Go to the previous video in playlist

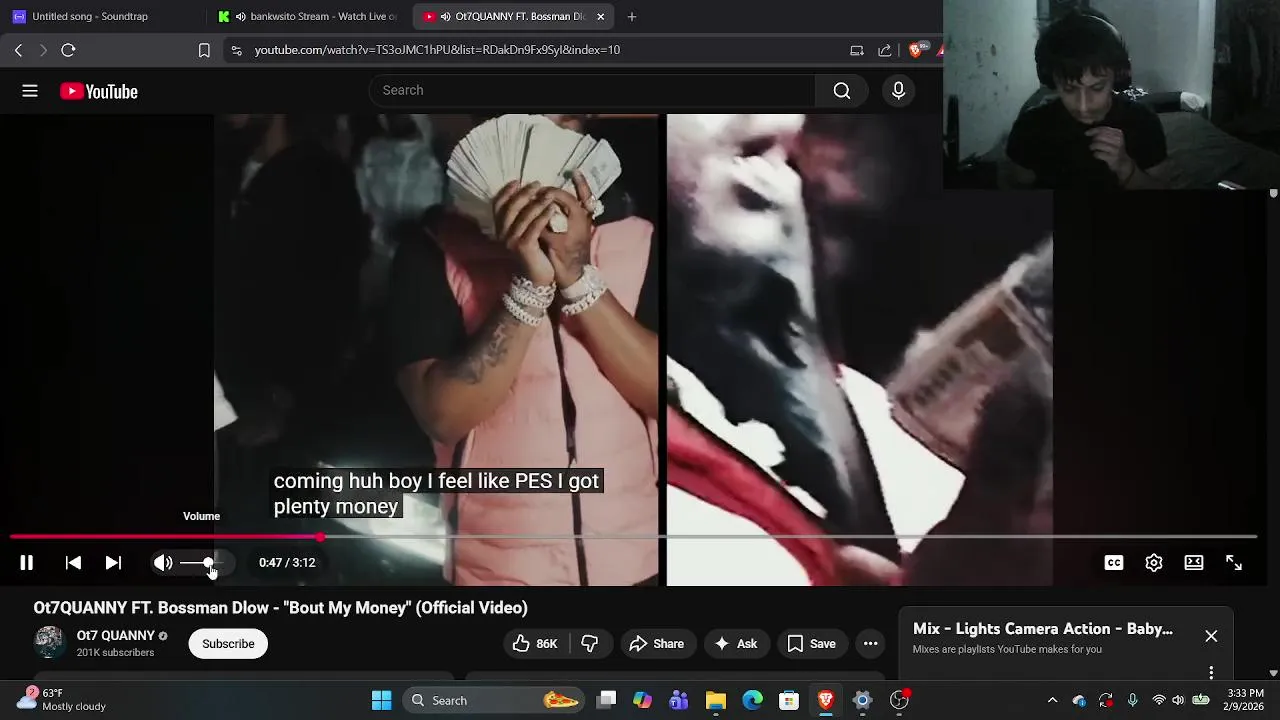point(73,563)
